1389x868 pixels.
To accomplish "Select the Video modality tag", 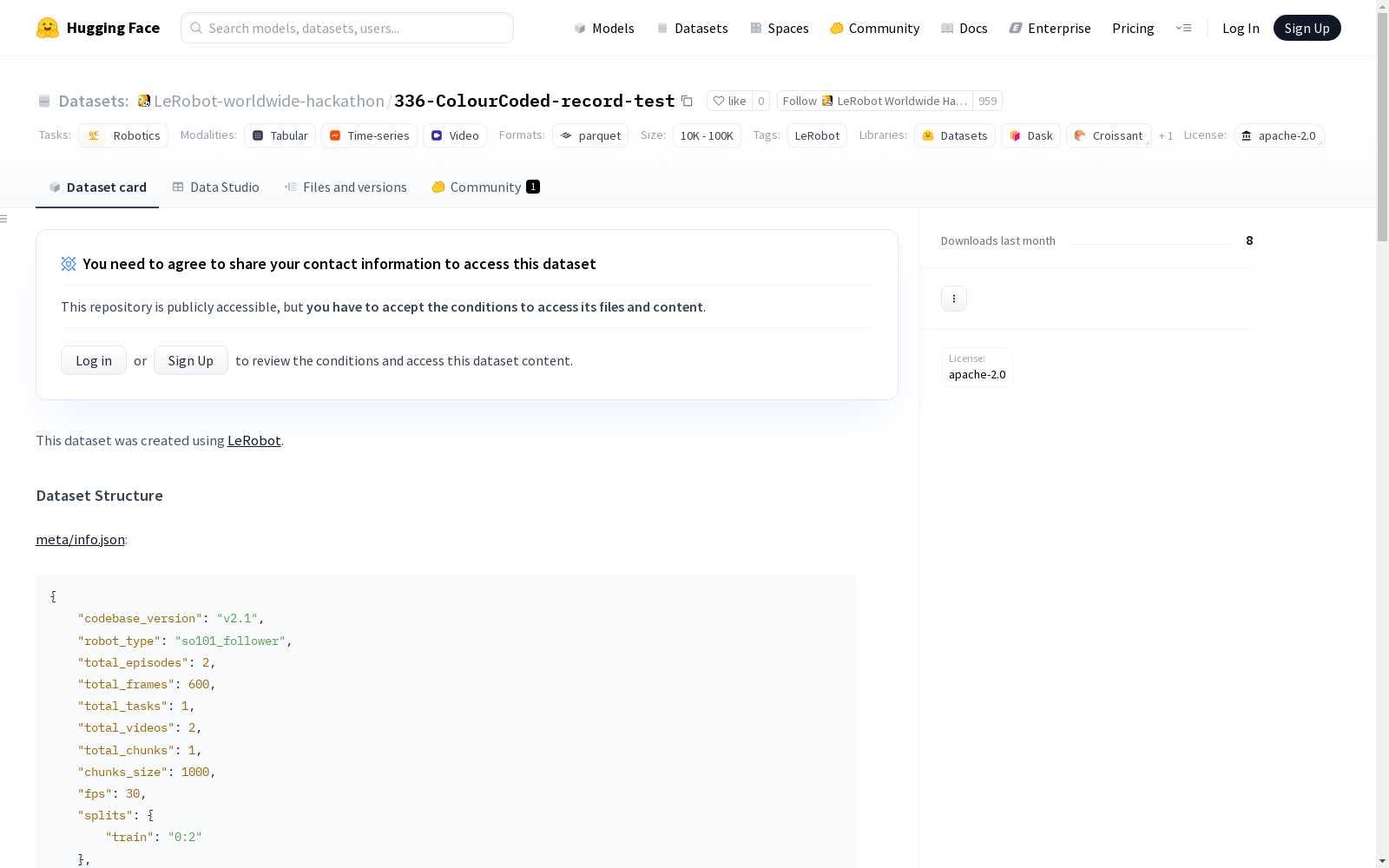I will [455, 135].
